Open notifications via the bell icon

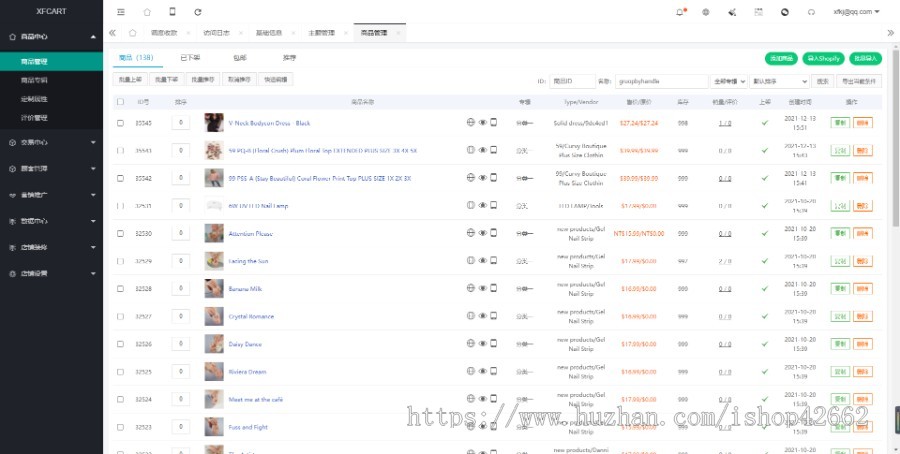680,11
